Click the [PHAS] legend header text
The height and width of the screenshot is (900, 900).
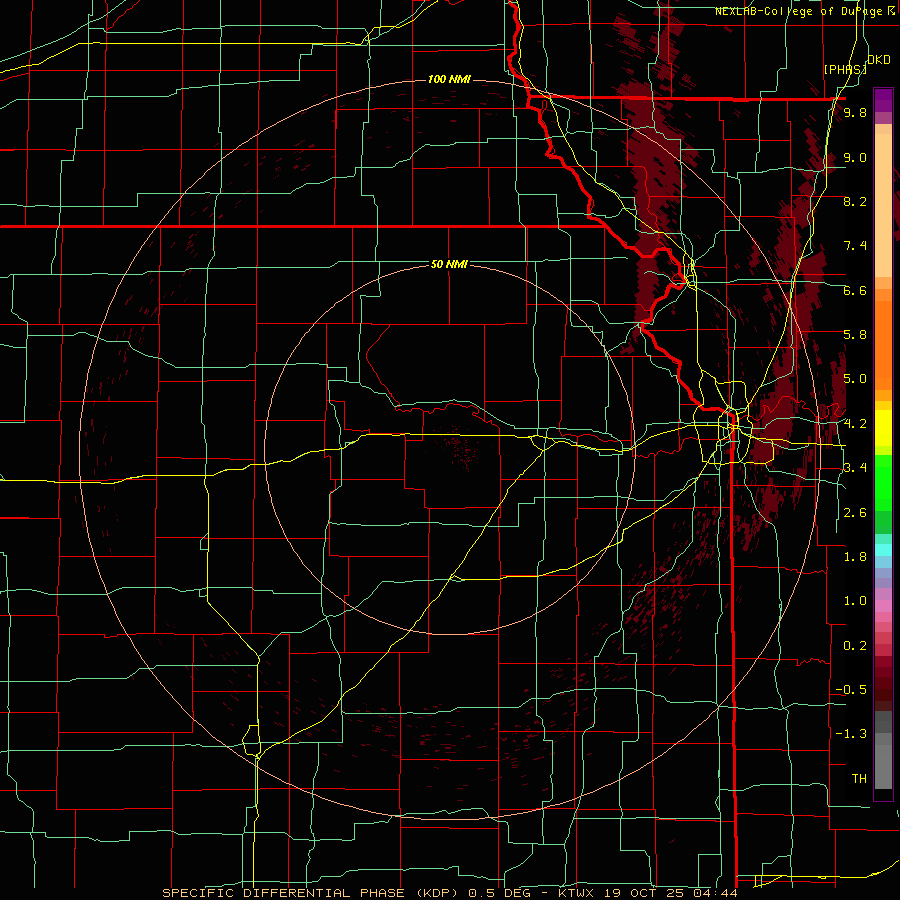[845, 69]
